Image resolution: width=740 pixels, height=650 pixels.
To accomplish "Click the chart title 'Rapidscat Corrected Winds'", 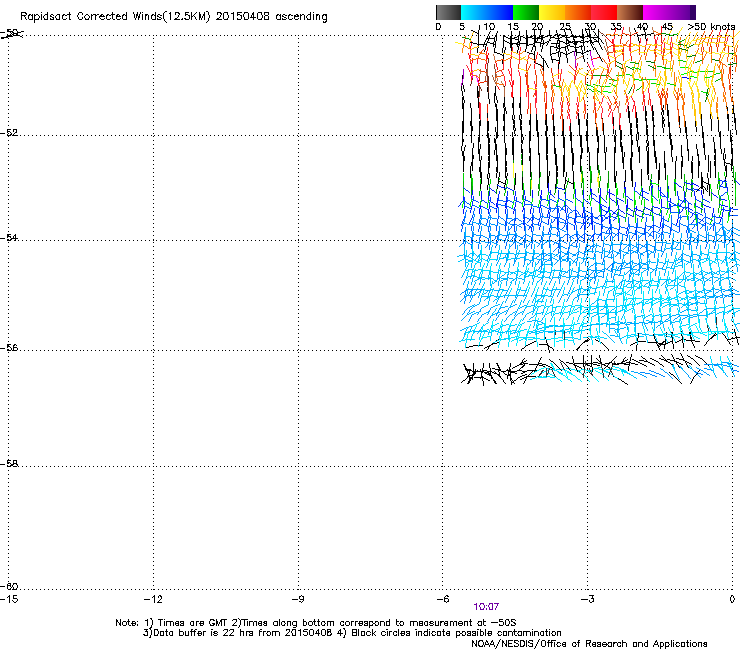I will (91, 17).
